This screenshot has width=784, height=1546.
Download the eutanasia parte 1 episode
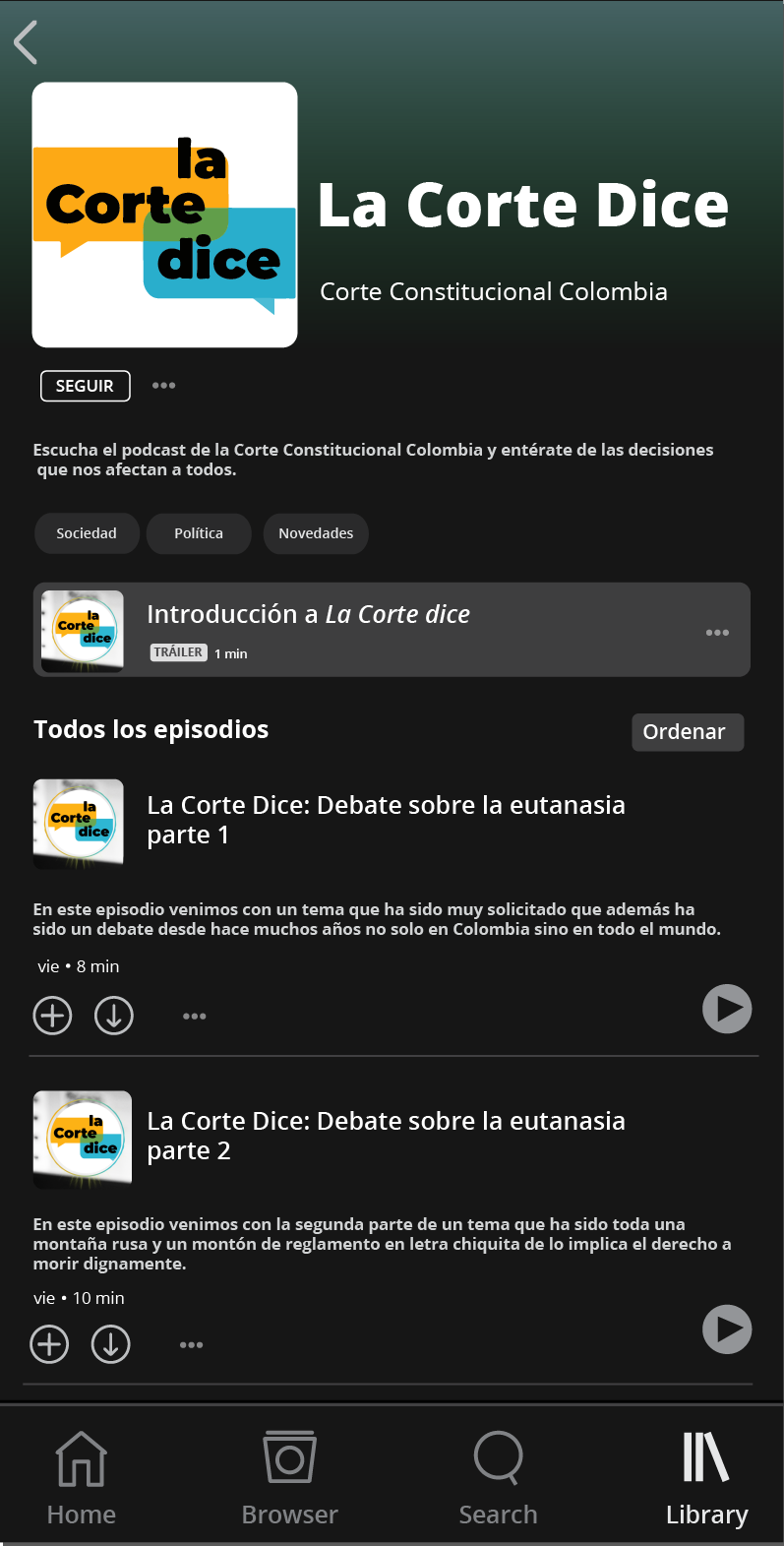(x=114, y=1016)
